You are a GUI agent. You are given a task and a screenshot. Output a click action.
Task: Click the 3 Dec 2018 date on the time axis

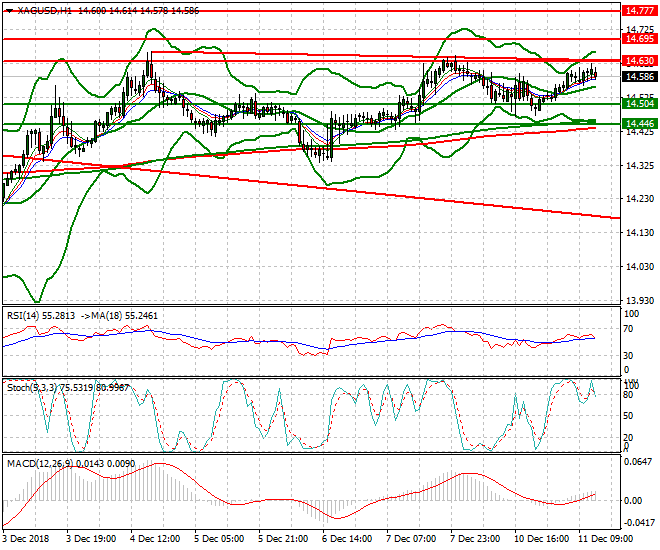(25, 538)
